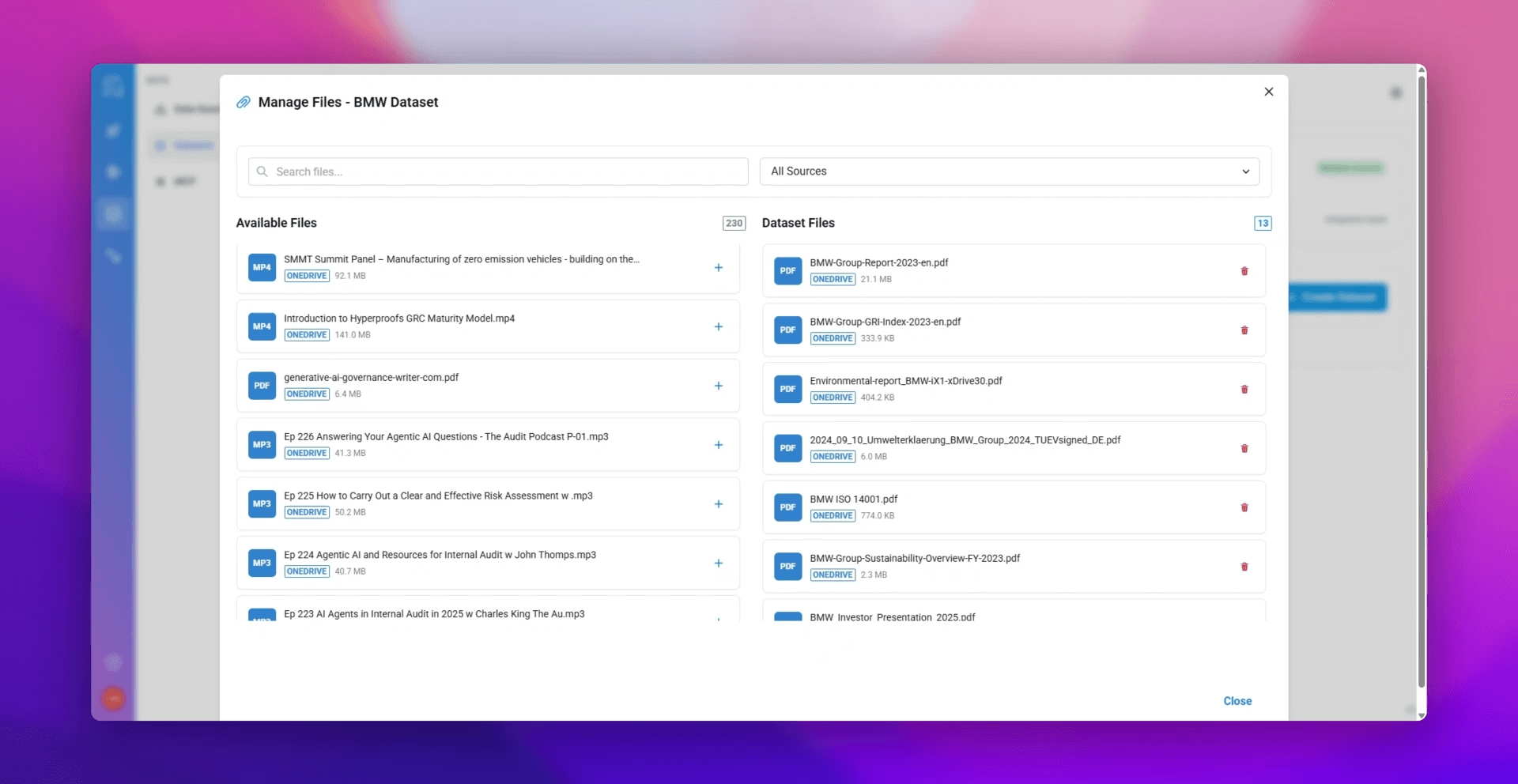
Task: Click ONEDRIVE tag on BMW-Group-Report-2023-en.pdf
Action: pyautogui.click(x=833, y=279)
